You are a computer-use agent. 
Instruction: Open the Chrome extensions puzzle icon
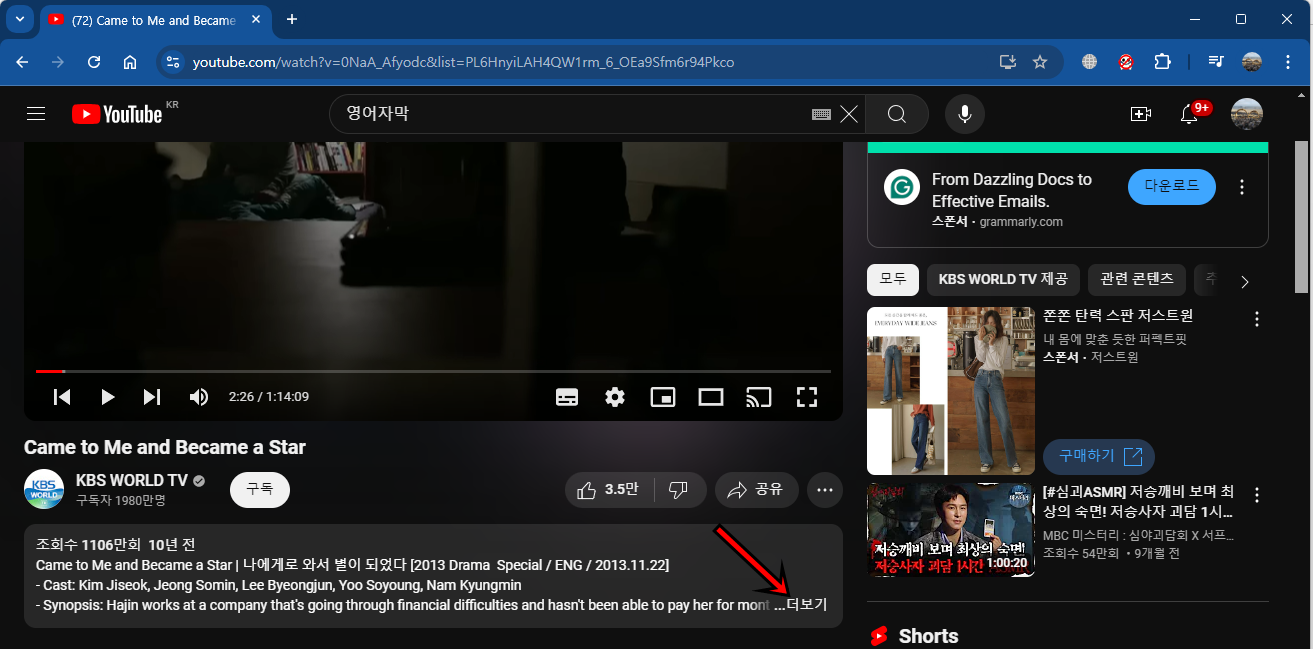[x=1162, y=62]
